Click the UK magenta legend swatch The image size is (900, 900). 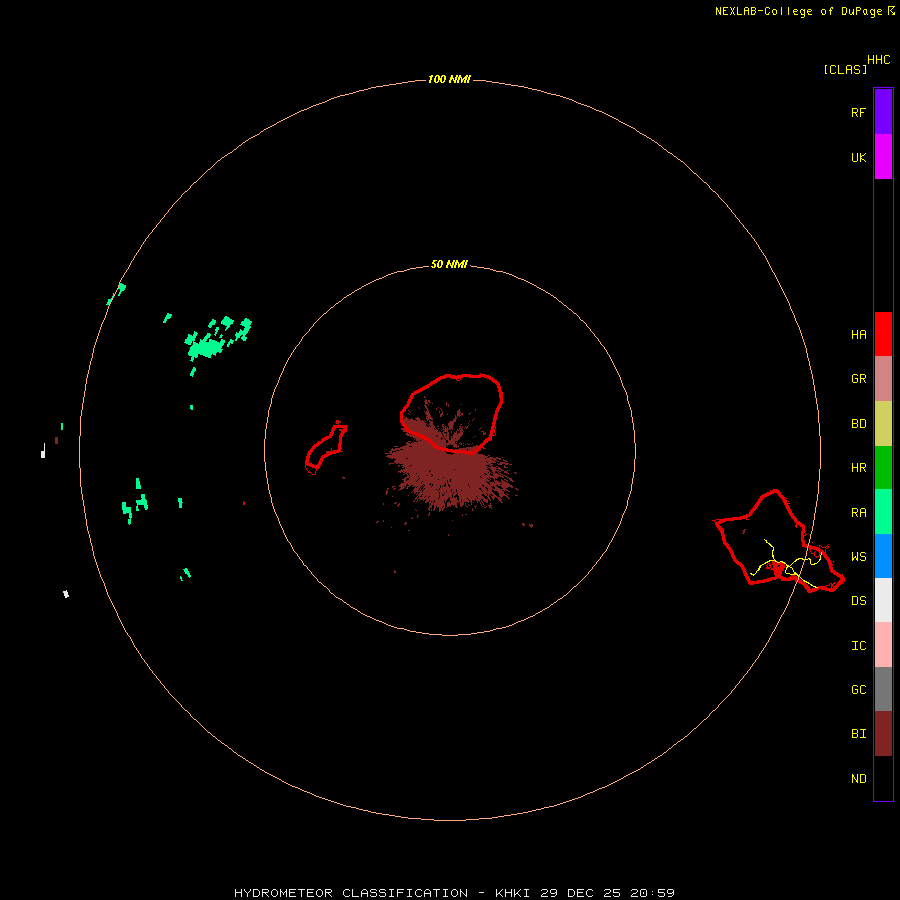click(883, 157)
